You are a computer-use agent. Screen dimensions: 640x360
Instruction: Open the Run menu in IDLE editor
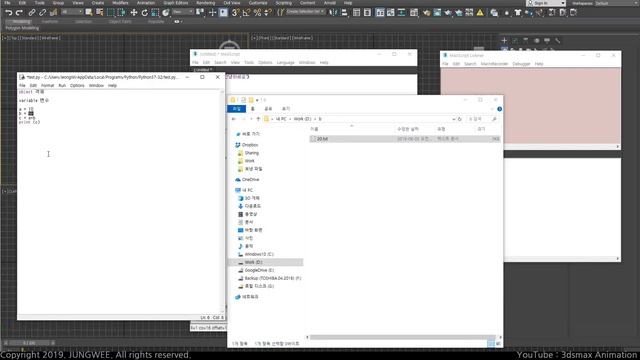click(x=62, y=86)
